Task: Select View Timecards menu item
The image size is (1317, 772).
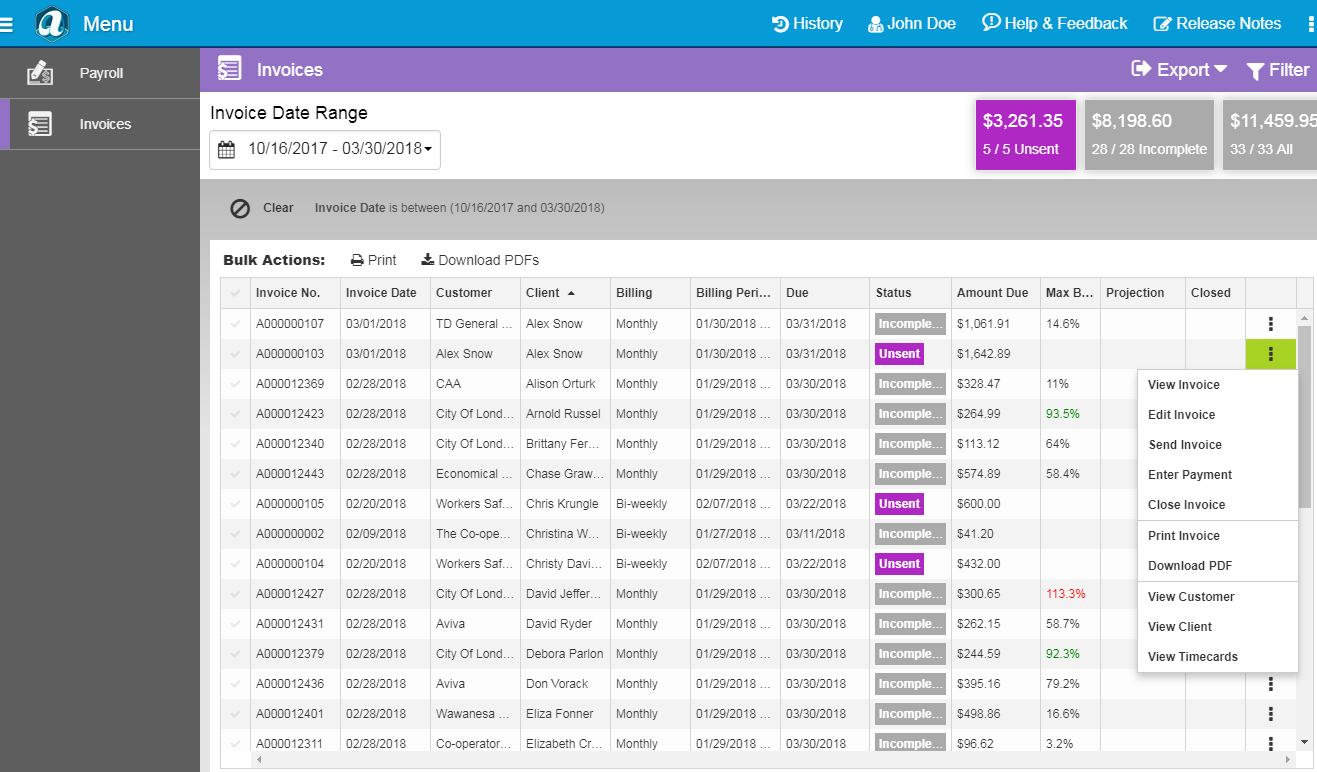Action: click(1217, 657)
